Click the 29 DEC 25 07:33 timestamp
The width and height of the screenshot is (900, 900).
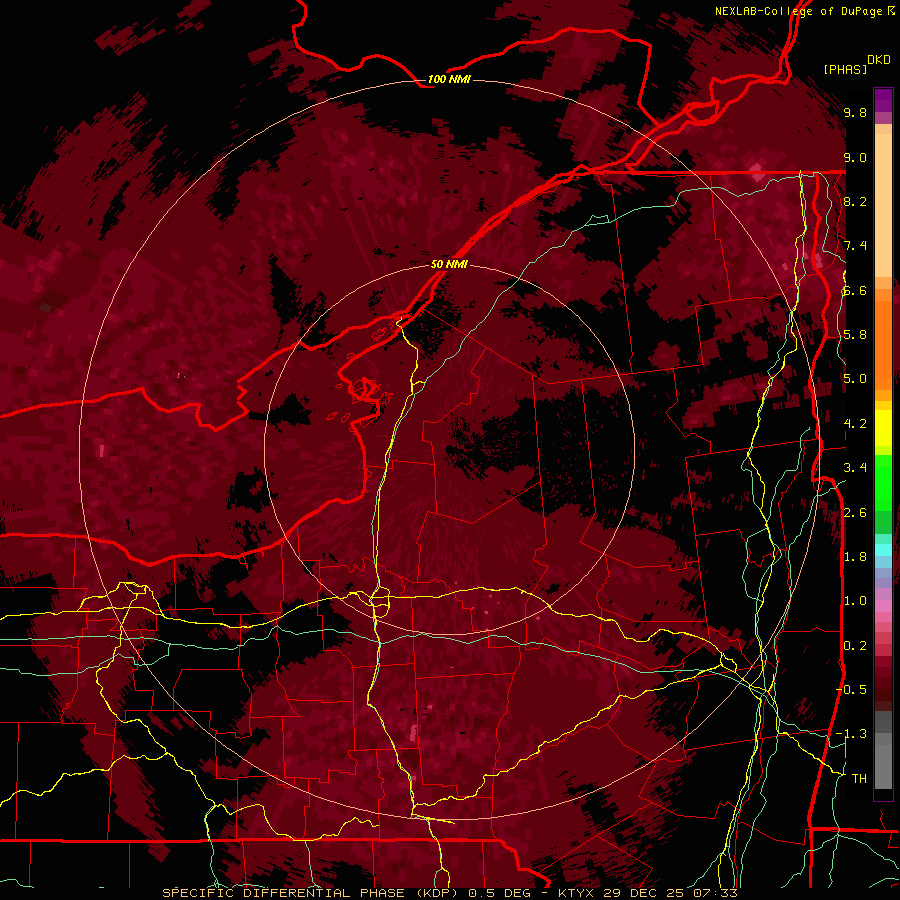[670, 893]
